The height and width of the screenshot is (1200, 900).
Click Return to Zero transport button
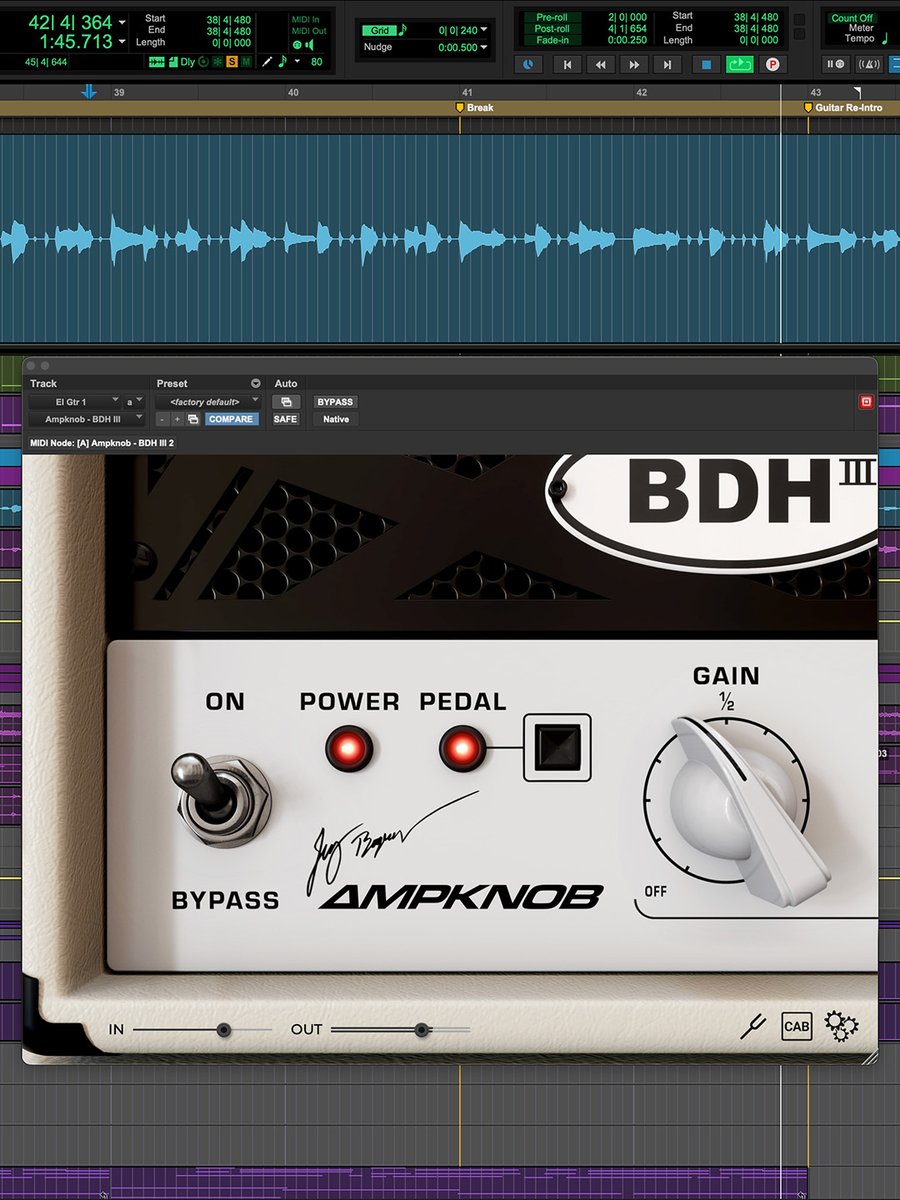(x=567, y=64)
